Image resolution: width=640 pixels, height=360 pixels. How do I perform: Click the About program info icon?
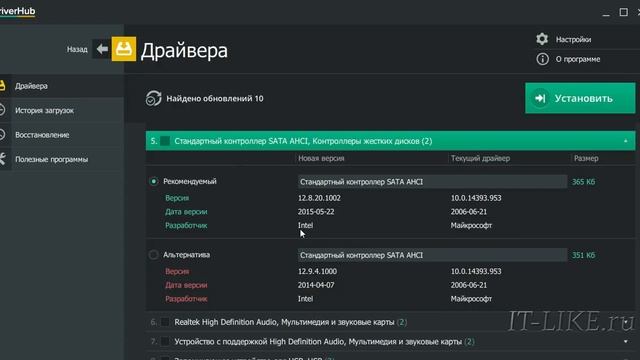click(x=542, y=59)
